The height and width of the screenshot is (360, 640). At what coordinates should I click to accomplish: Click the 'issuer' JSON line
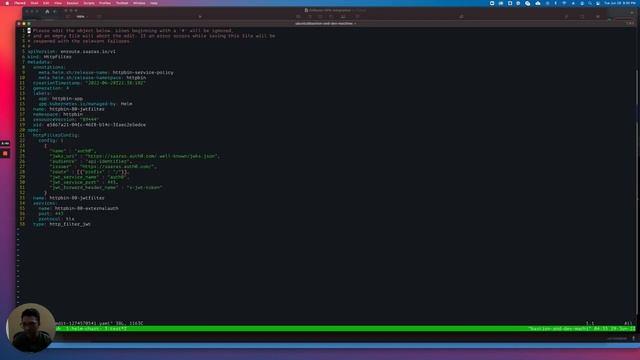coord(103,167)
